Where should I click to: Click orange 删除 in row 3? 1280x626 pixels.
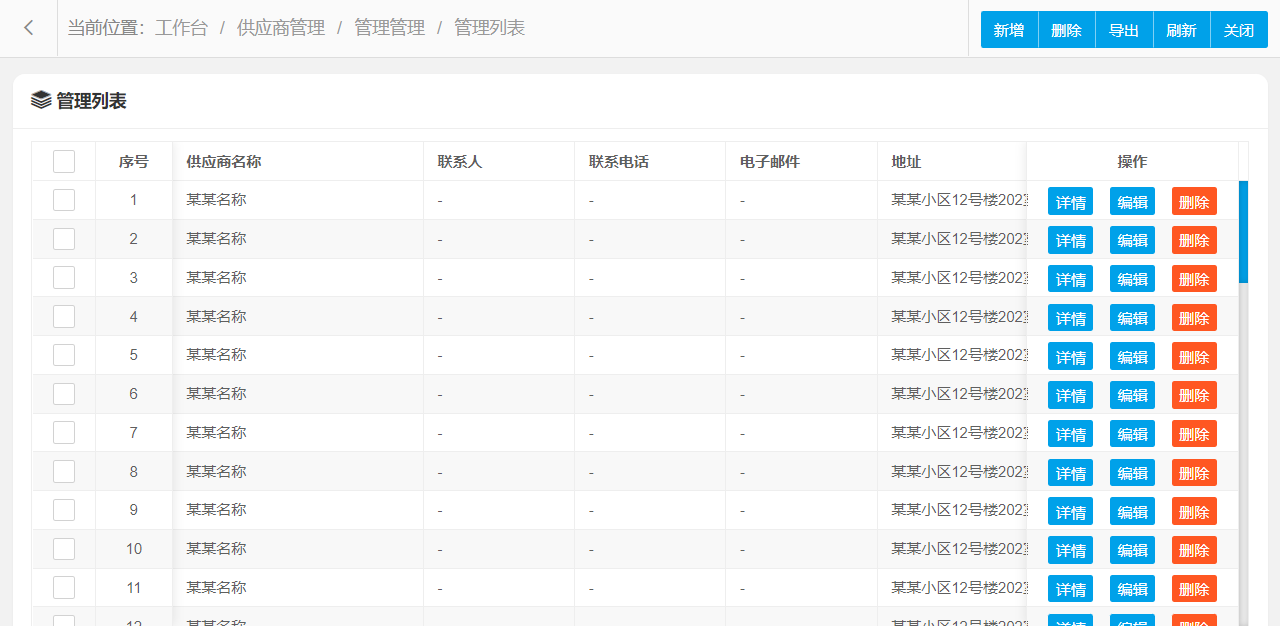click(1194, 279)
